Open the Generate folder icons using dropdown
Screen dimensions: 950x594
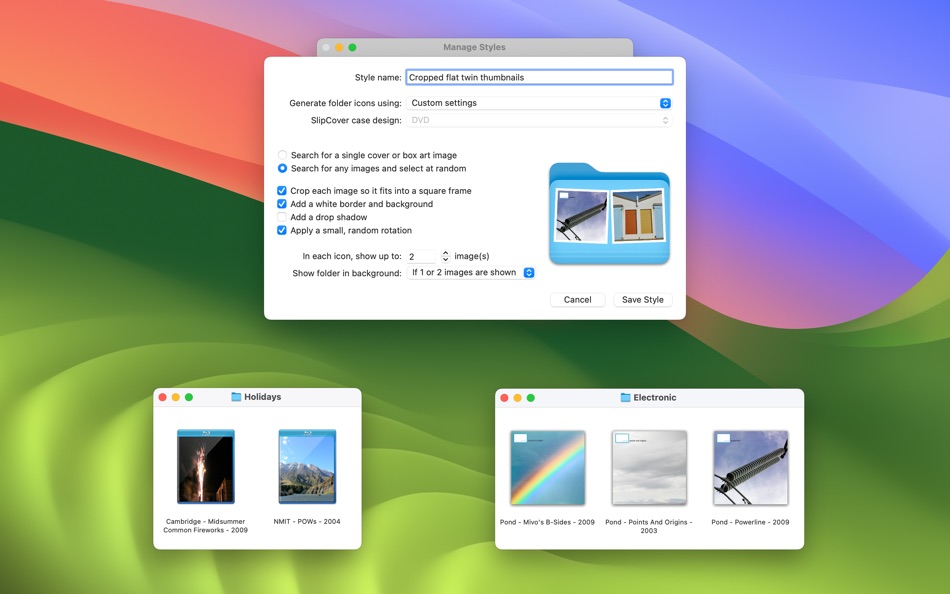pos(539,103)
